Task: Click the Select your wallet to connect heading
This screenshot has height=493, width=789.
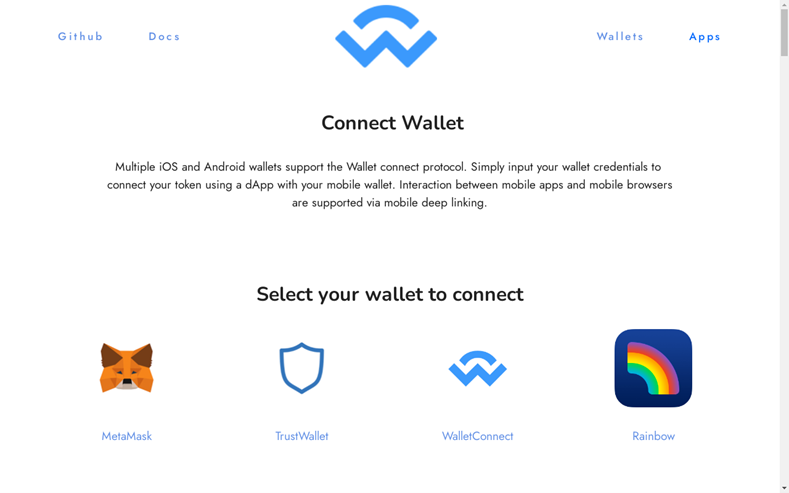Action: pyautogui.click(x=390, y=294)
